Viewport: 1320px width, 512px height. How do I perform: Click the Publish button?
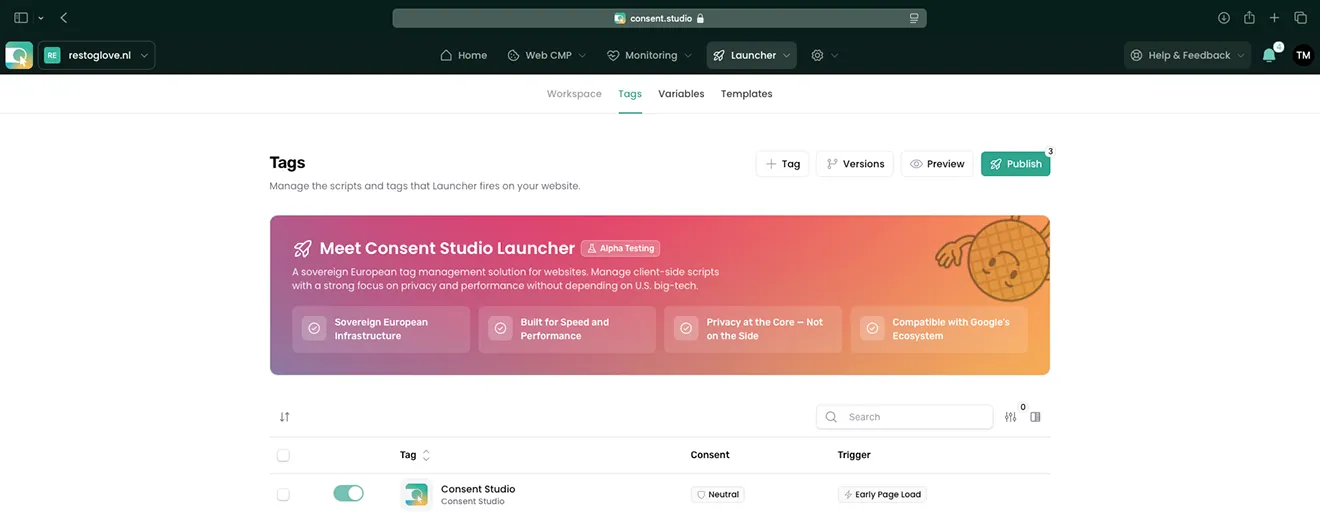coord(1015,164)
